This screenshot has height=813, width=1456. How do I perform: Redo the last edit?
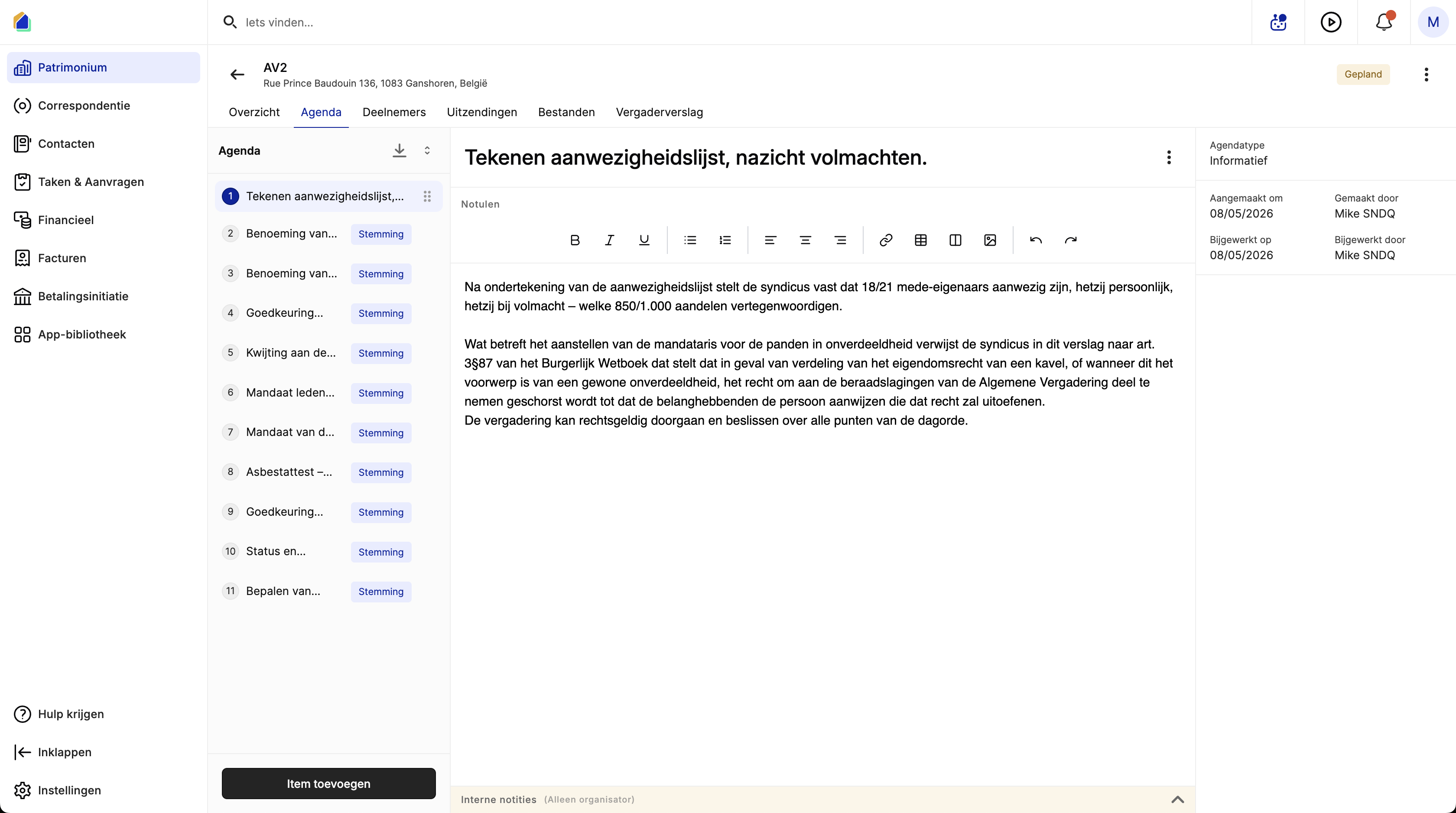(1070, 240)
